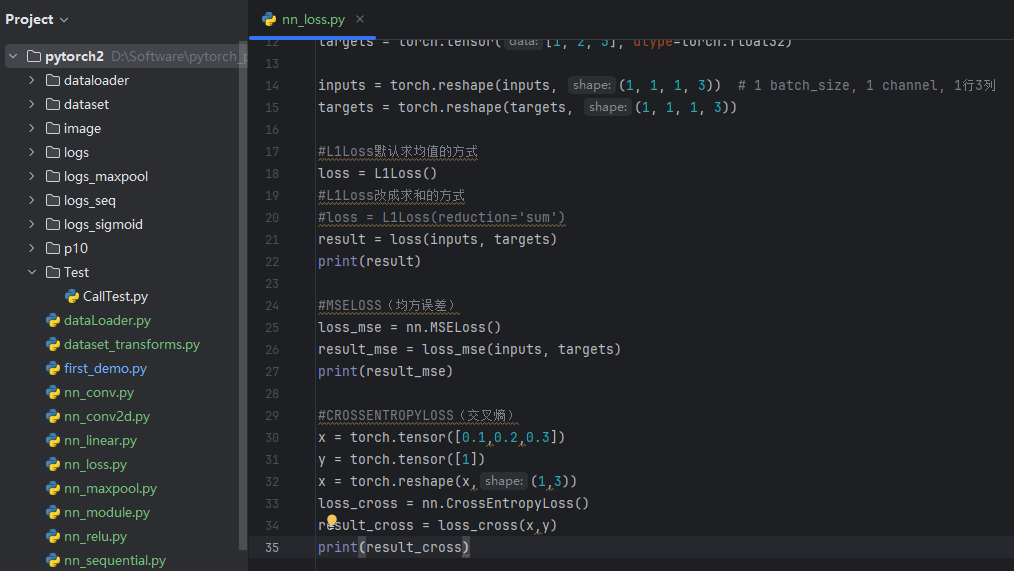Click the nn_maxpool.py Python file icon
Screen dimensions: 1014x571
pyautogui.click(x=53, y=488)
